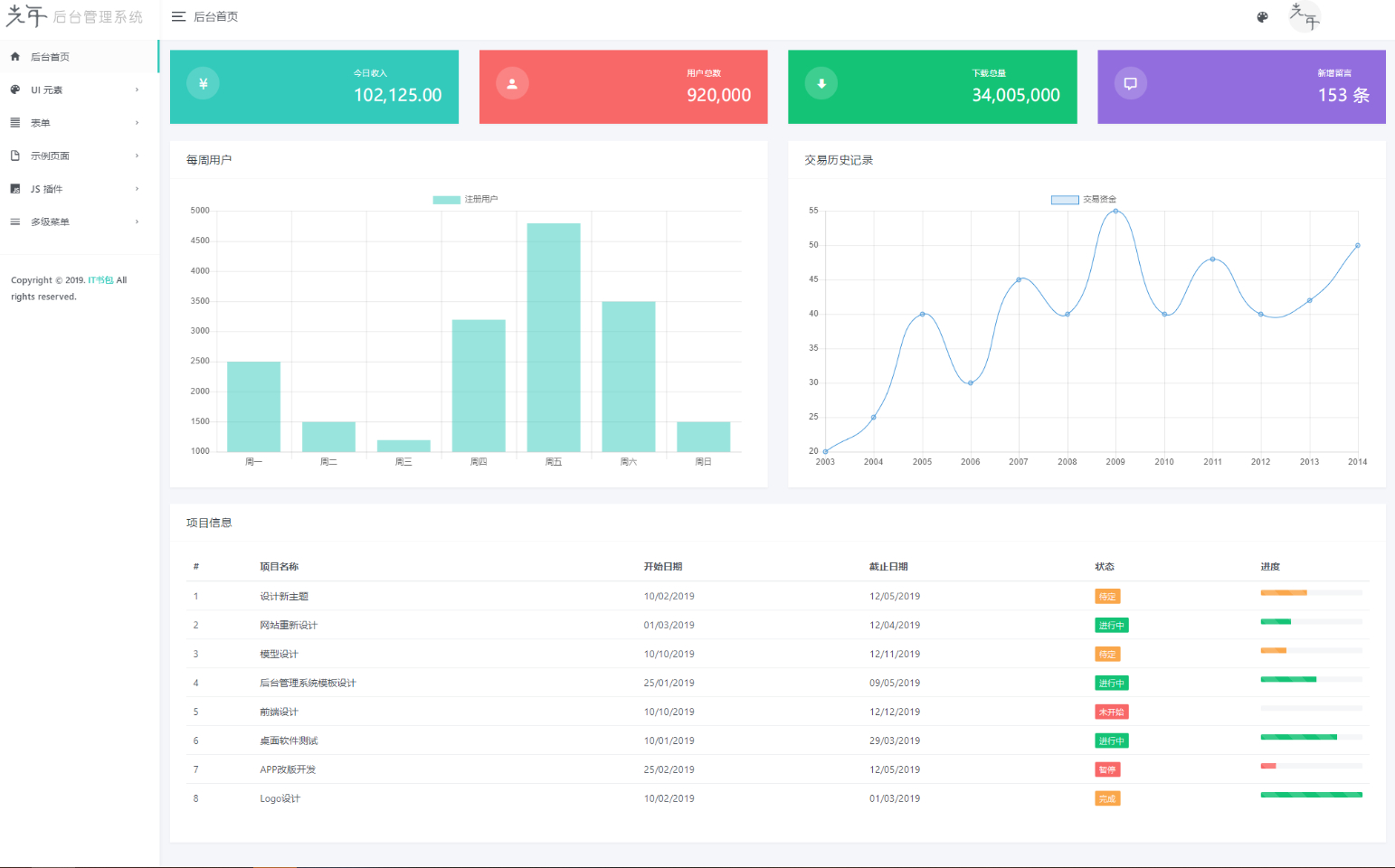Expand the JS 插件 sidebar menu
This screenshot has height=868, width=1395.
79,189
